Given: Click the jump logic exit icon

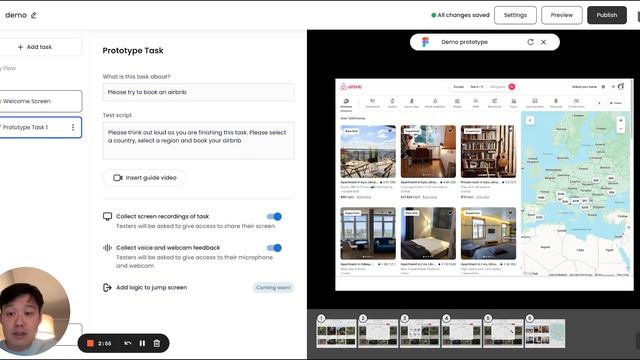Looking at the screenshot, I should (x=107, y=287).
